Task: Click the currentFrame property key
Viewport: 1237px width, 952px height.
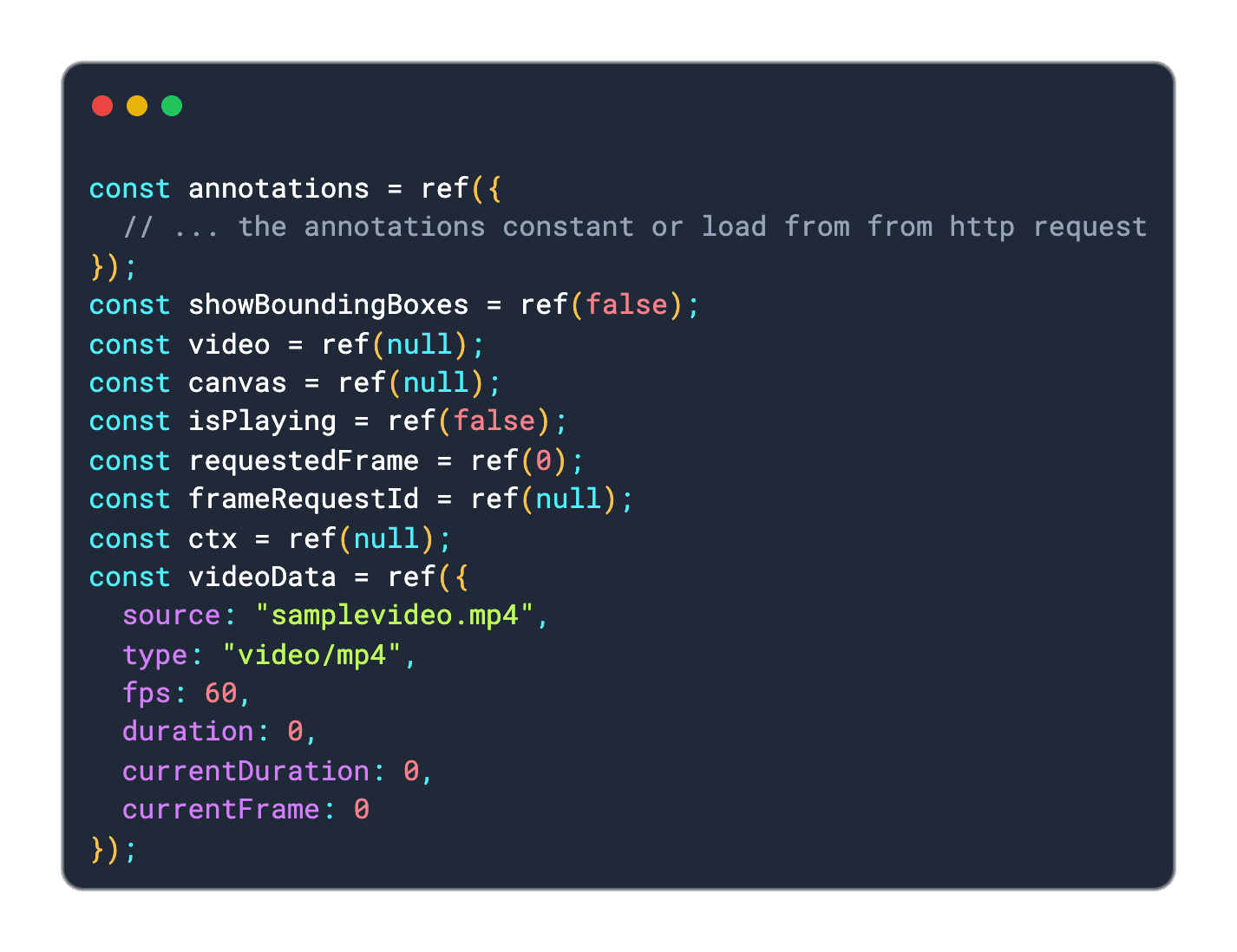Action: (x=221, y=809)
